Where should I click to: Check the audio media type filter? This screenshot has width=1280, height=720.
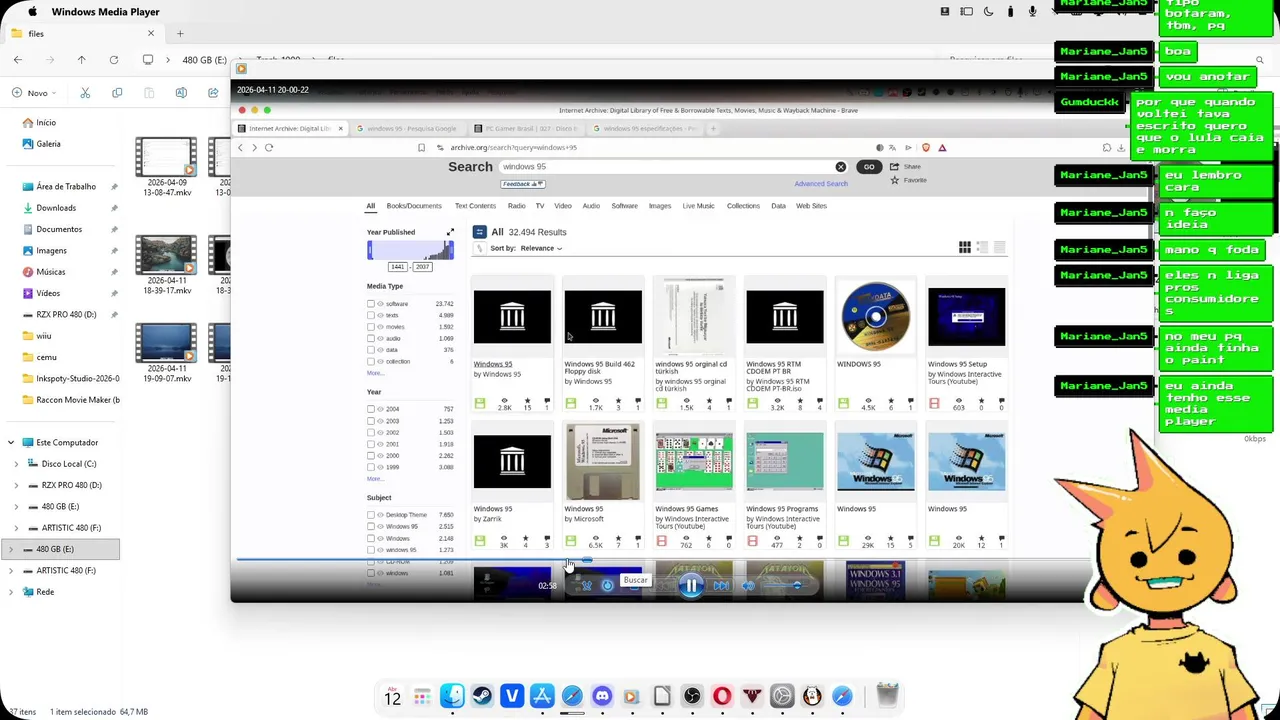click(371, 338)
